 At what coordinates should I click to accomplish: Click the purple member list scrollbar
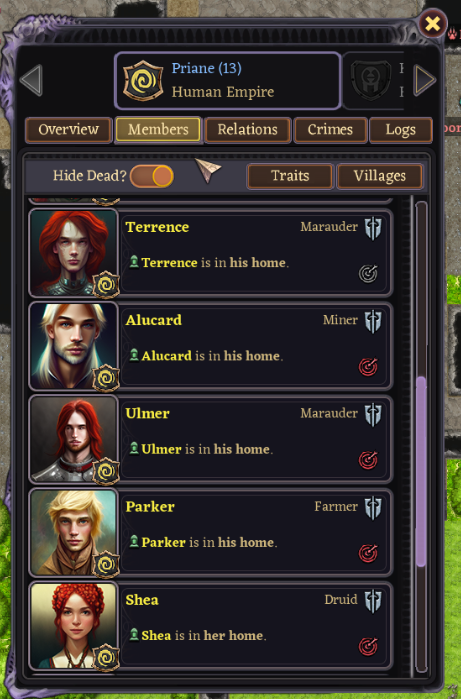pos(421,472)
